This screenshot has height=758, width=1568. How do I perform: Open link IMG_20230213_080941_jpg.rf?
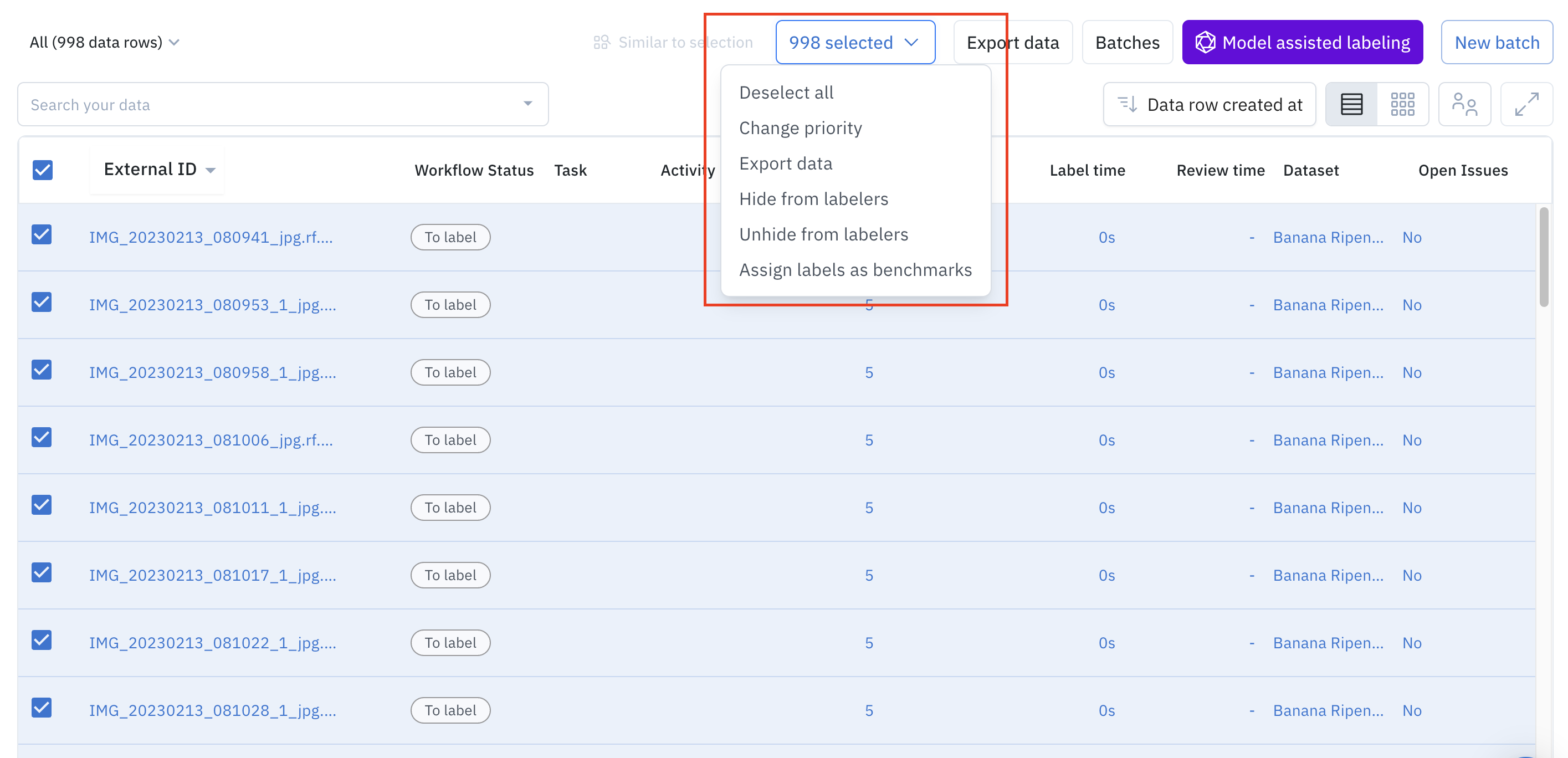coord(211,237)
